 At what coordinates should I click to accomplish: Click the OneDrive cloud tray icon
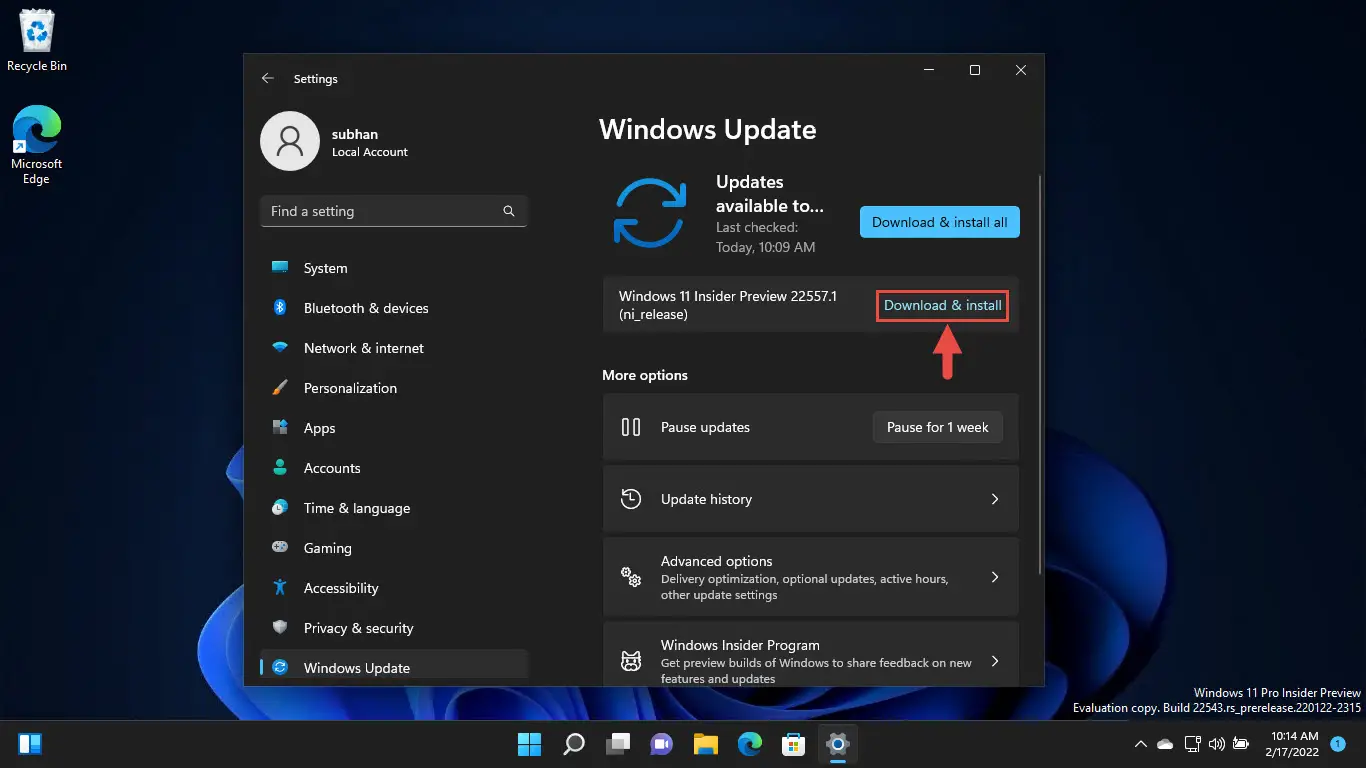click(1165, 744)
